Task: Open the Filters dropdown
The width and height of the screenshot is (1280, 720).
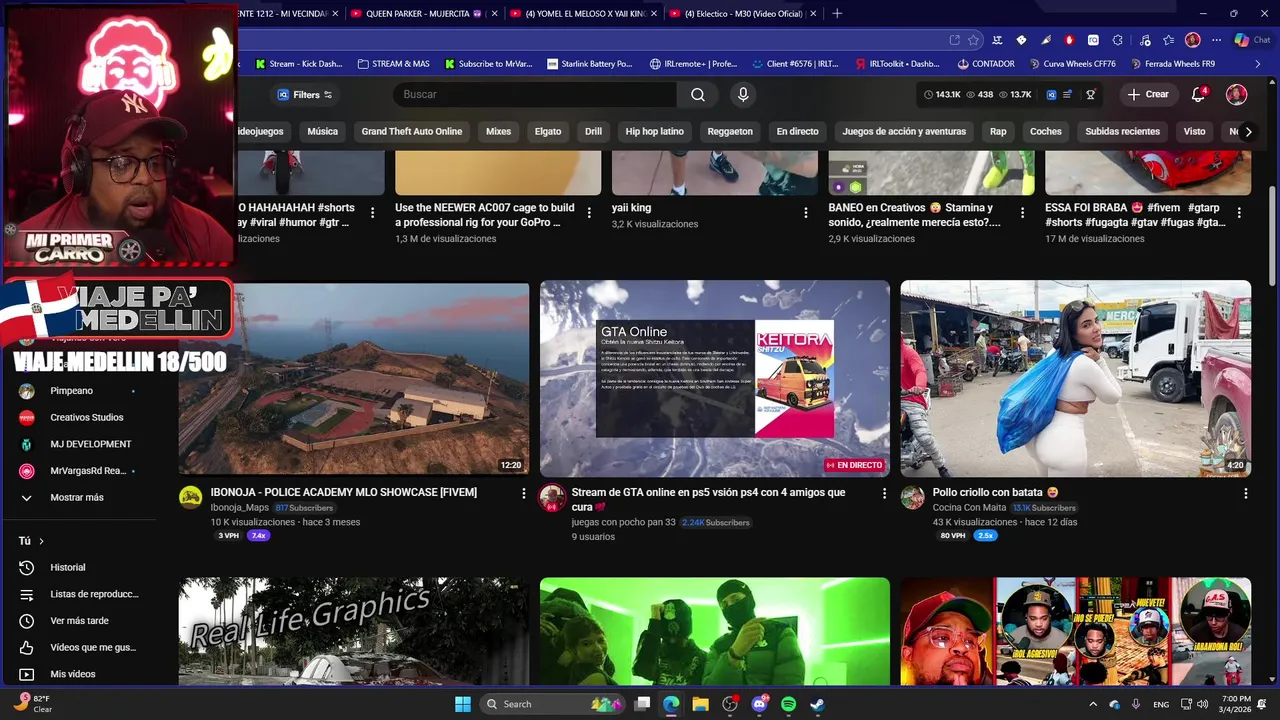Action: click(x=306, y=94)
